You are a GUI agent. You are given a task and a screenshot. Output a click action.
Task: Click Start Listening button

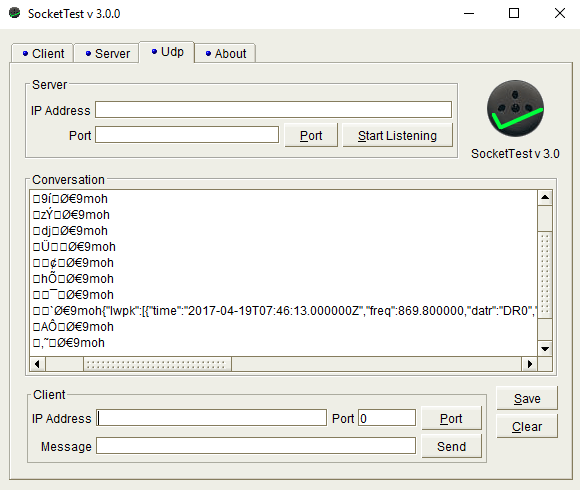(x=397, y=135)
